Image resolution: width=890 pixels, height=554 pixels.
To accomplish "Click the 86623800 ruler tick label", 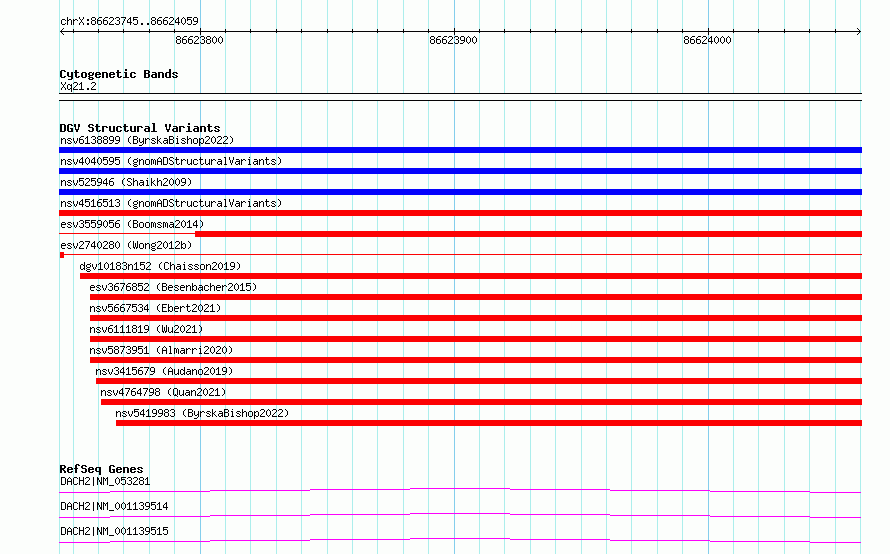I will [x=199, y=40].
